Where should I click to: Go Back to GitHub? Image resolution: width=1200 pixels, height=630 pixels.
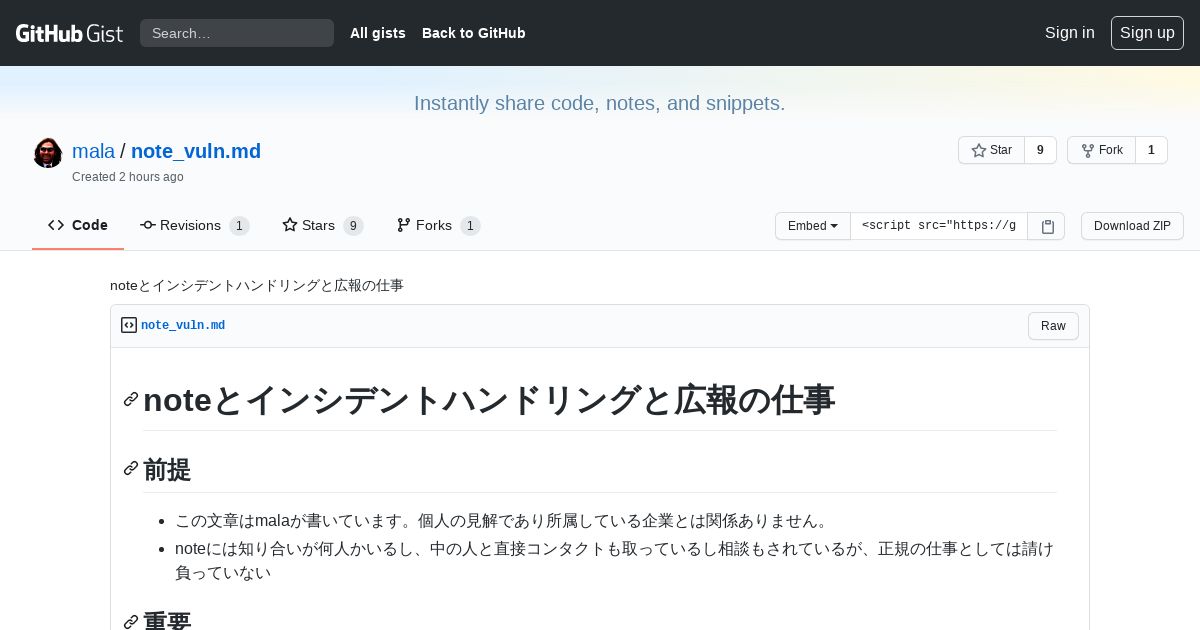474,33
